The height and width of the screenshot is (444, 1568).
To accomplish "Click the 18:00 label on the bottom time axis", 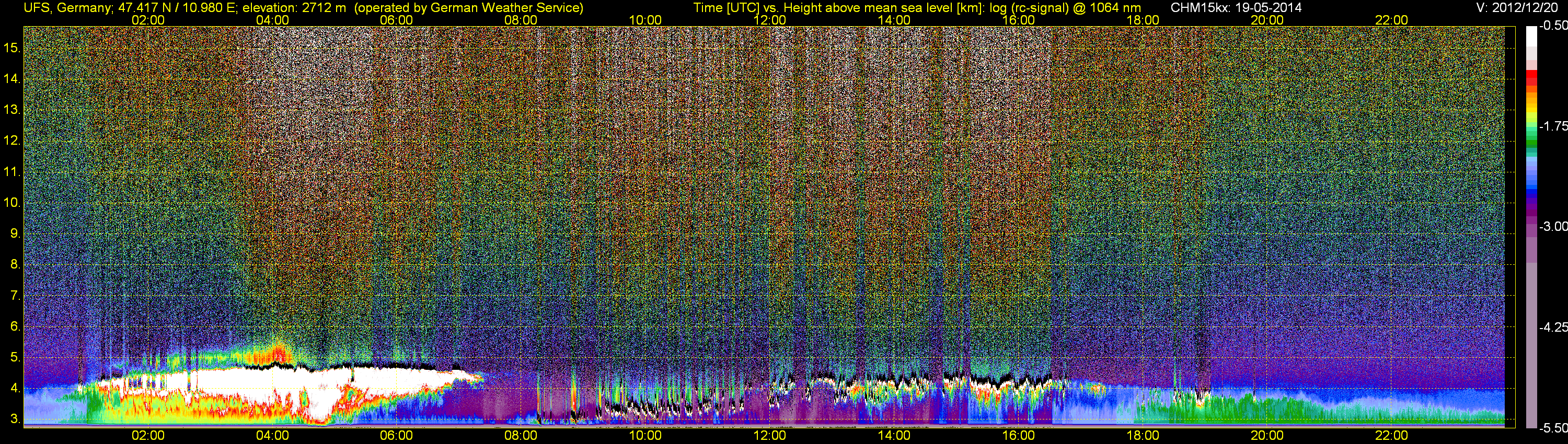I will 1143,436.
